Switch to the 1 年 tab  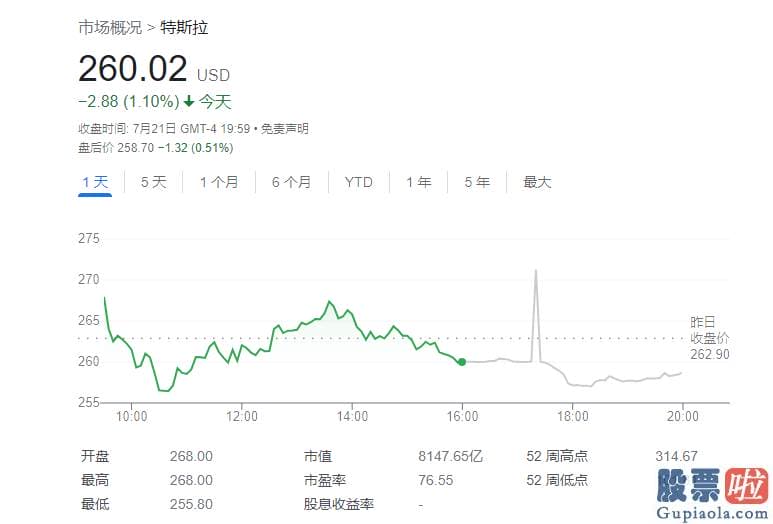click(x=419, y=182)
